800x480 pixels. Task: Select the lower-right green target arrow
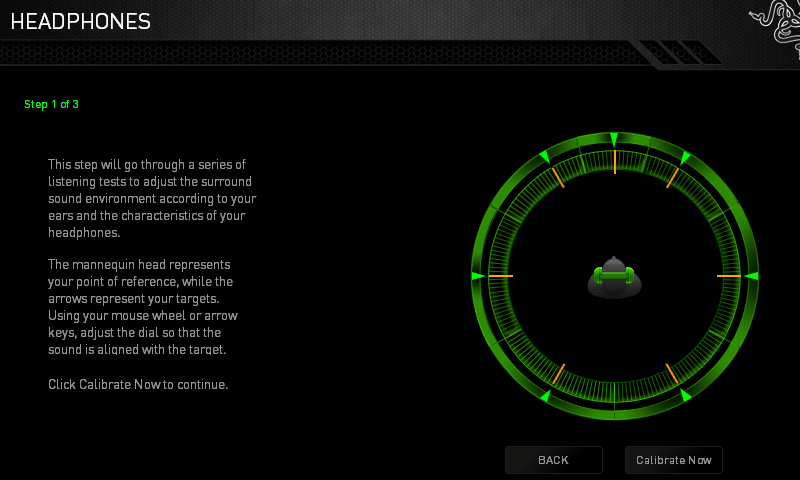coord(685,395)
